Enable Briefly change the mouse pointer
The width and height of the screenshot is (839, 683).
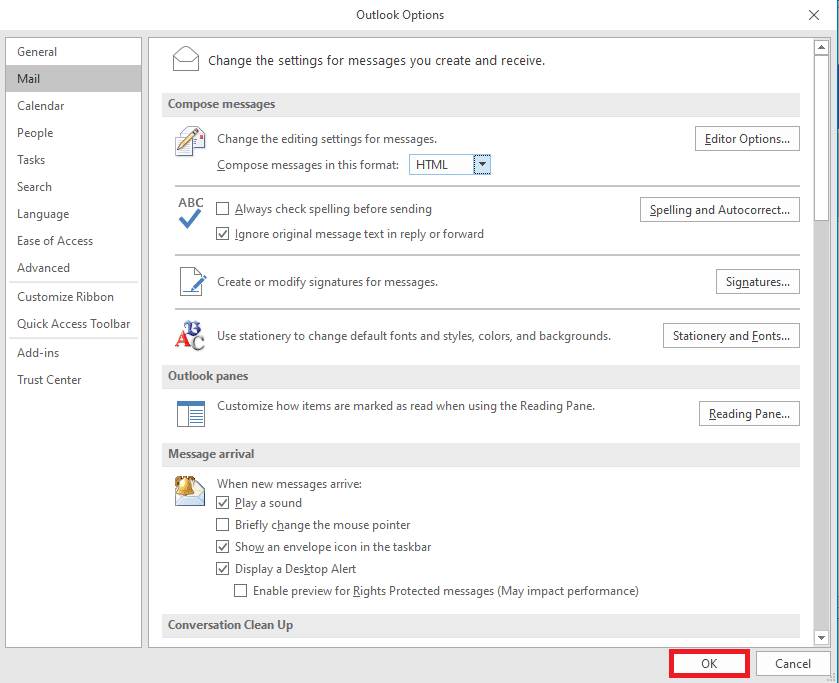coord(223,525)
